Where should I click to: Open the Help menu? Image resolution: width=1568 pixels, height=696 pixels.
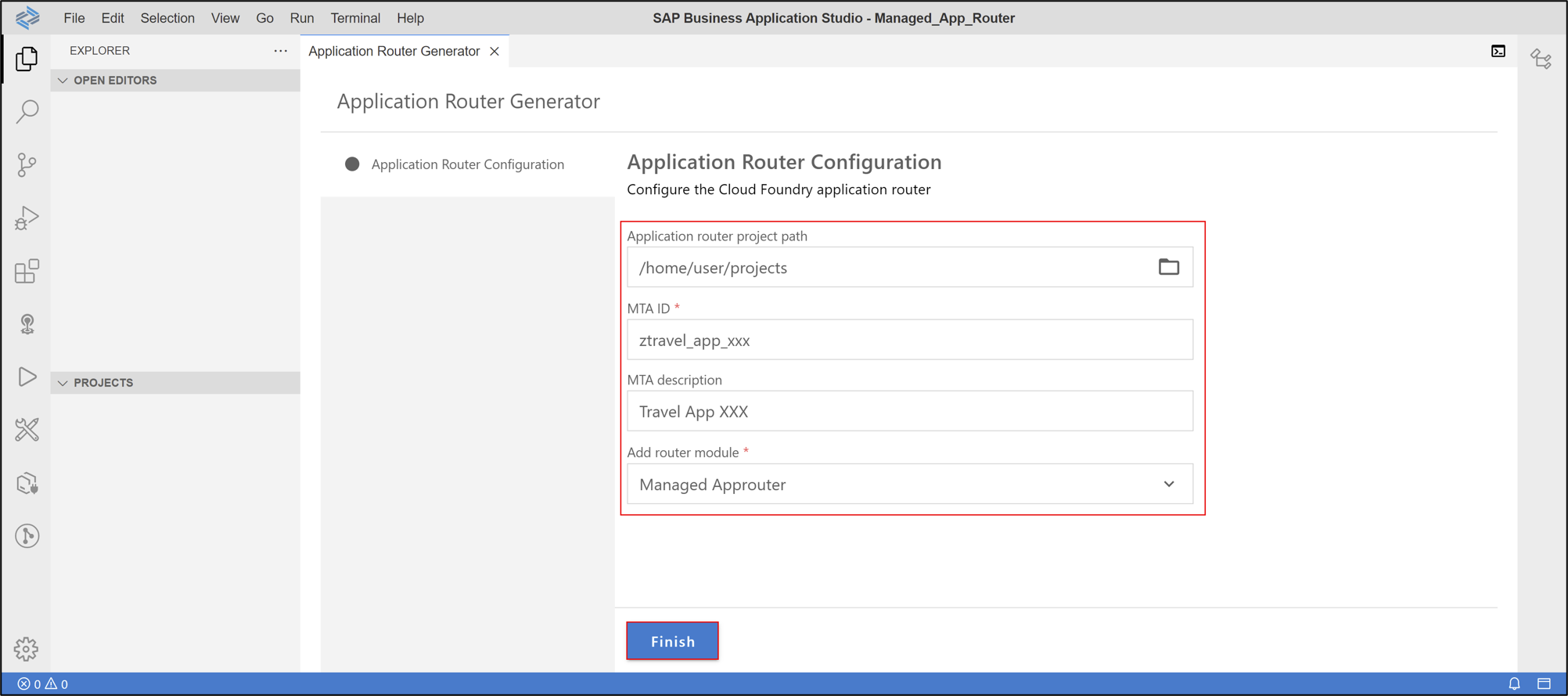pyautogui.click(x=410, y=18)
